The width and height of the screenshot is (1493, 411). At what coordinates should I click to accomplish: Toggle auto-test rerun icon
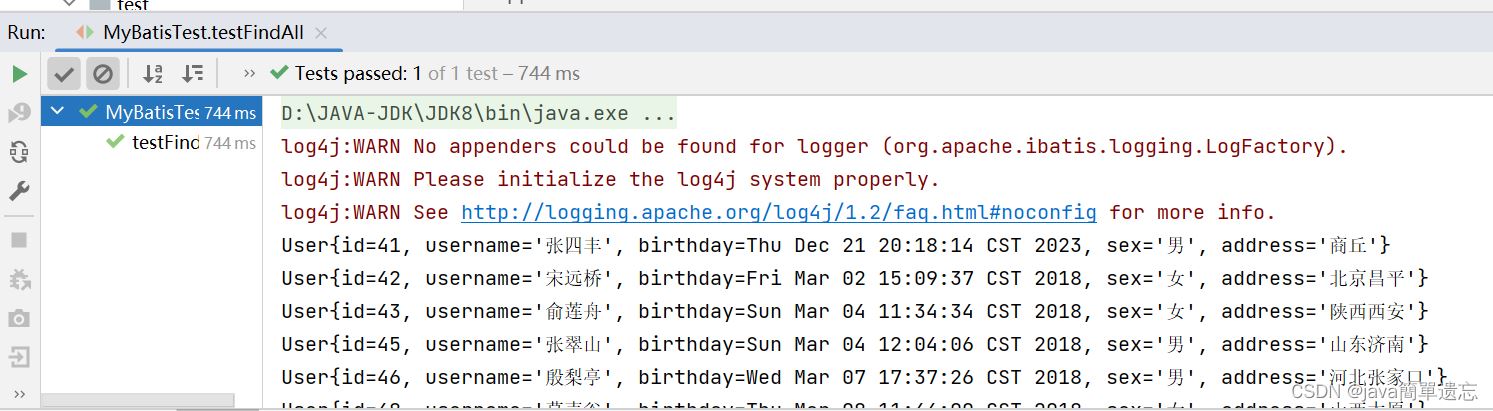point(19,152)
